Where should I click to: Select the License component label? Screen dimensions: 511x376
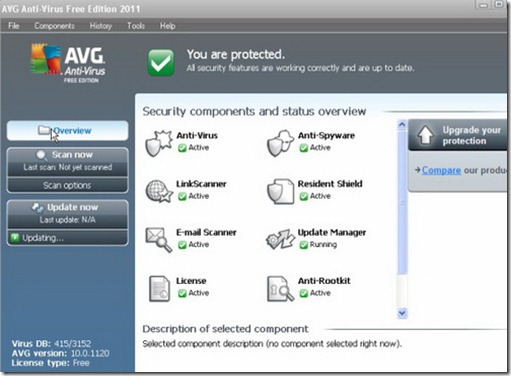point(191,281)
